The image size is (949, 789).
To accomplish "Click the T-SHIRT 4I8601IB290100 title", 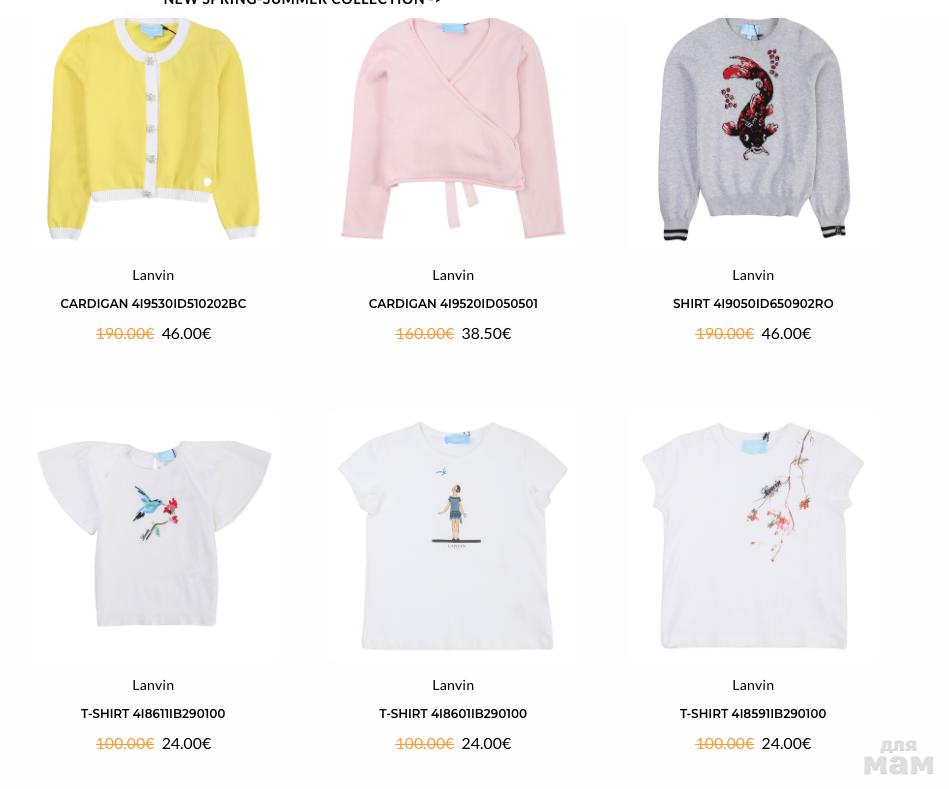I will click(453, 714).
